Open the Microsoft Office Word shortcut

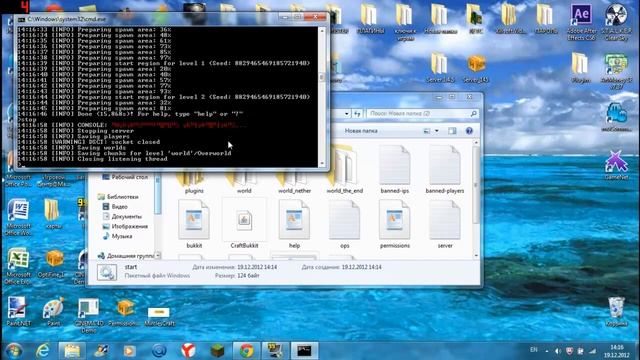point(18,217)
